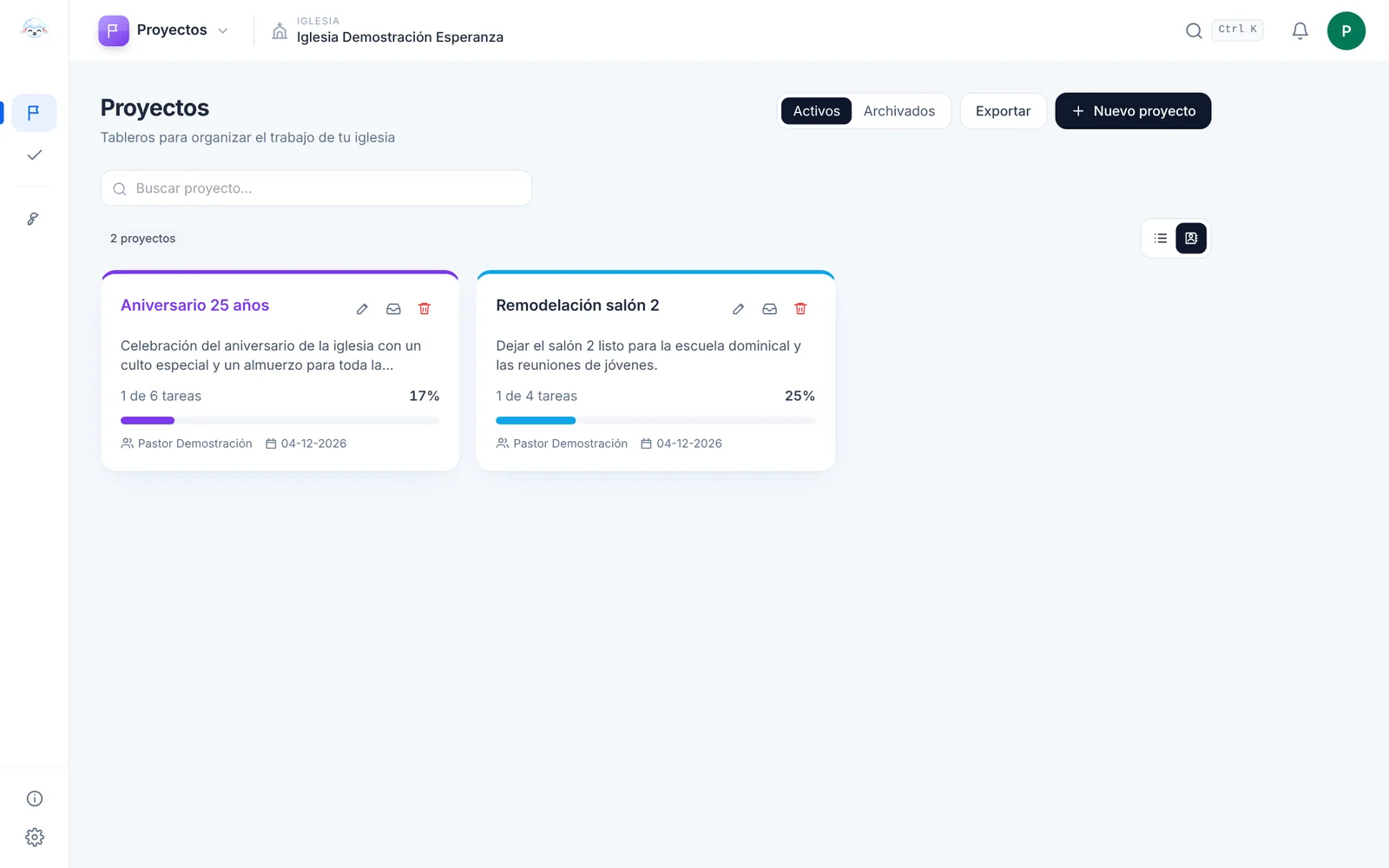Click "1 de 4 tareas" text
The width and height of the screenshot is (1389, 868).
pyautogui.click(x=537, y=396)
